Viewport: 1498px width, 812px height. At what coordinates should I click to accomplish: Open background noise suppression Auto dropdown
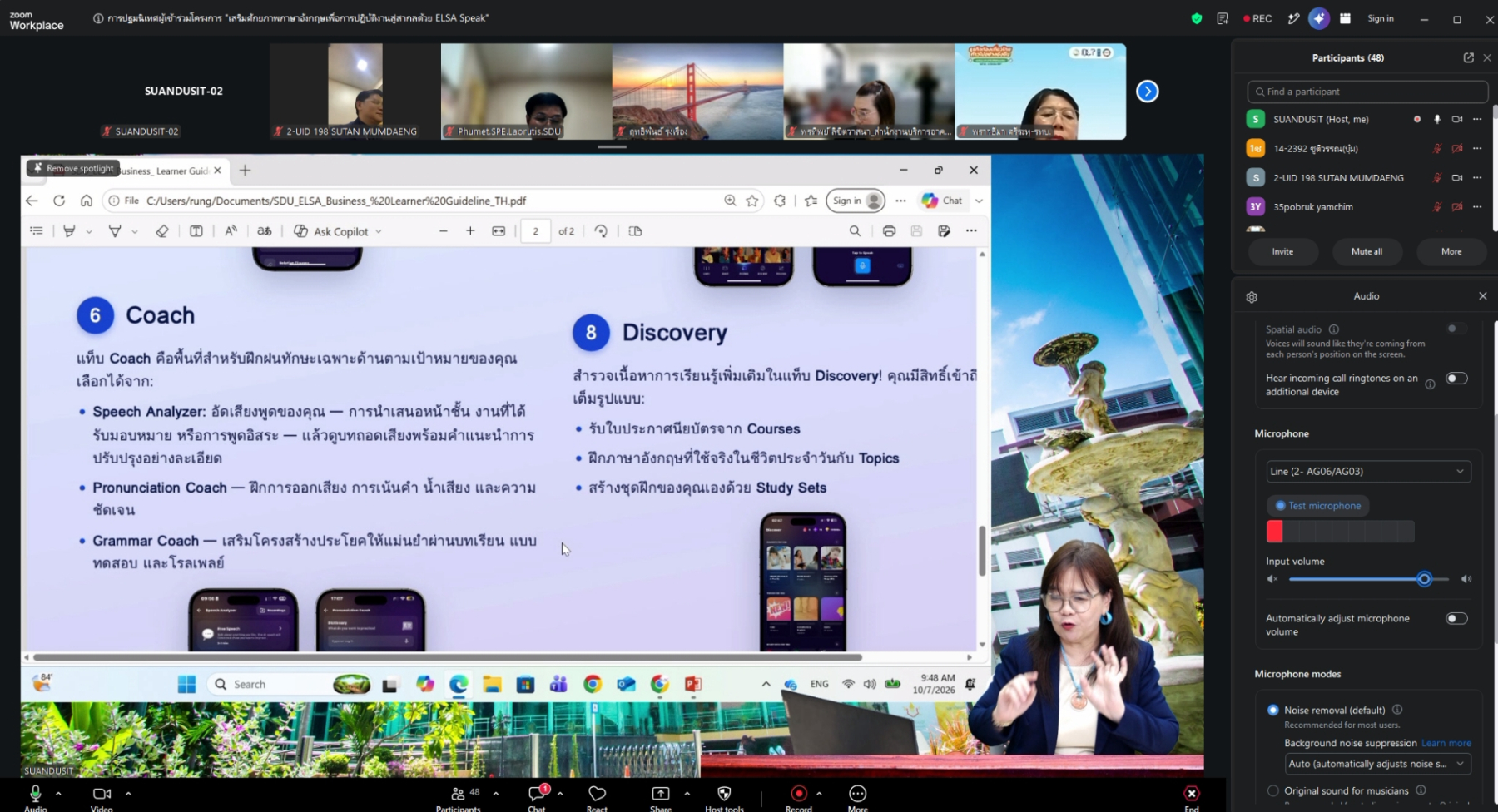[1378, 764]
